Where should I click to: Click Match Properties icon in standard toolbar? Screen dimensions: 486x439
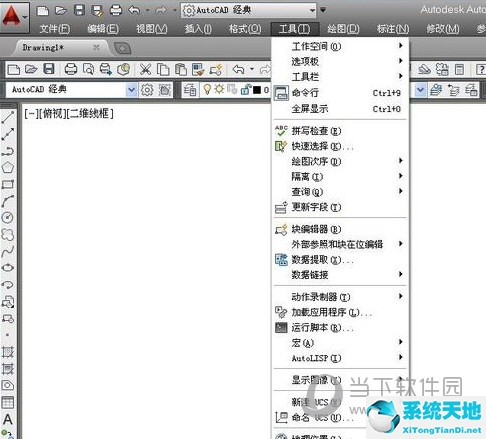coord(198,69)
